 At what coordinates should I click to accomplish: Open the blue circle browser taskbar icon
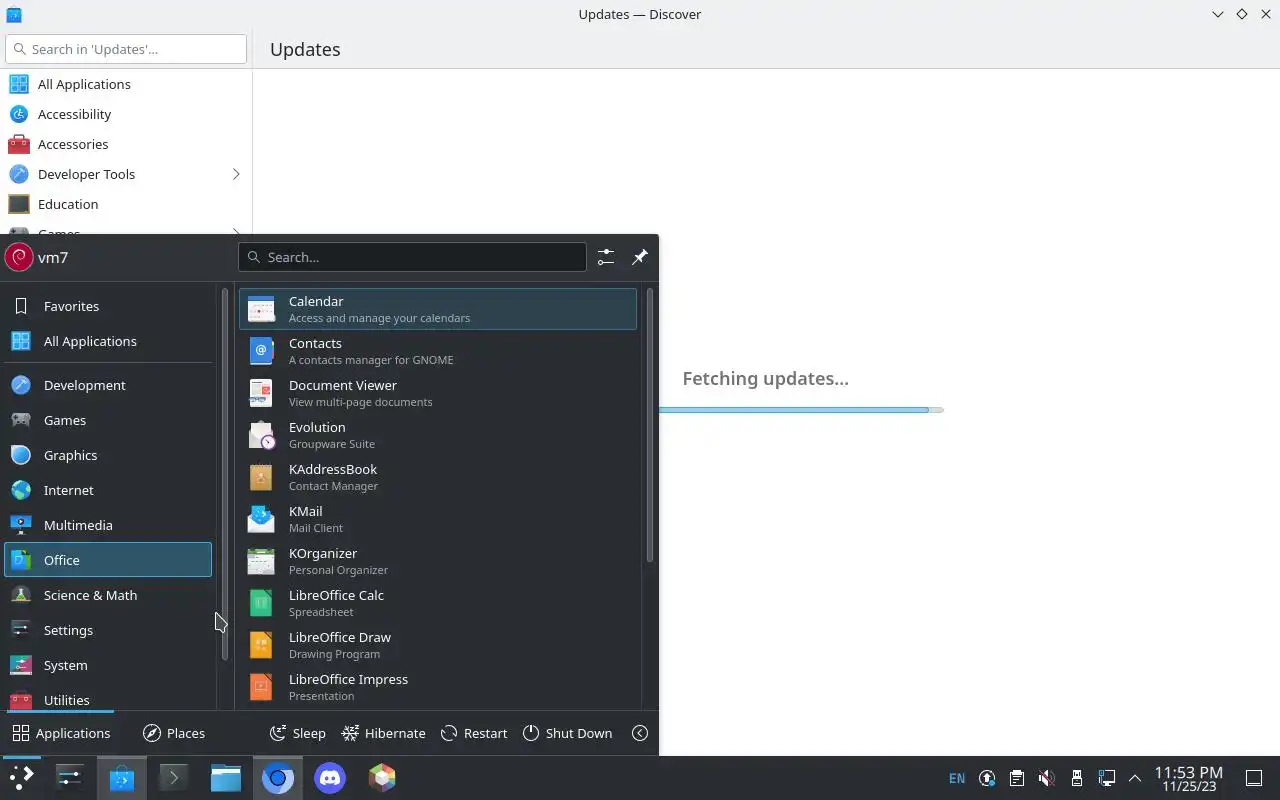click(x=278, y=778)
